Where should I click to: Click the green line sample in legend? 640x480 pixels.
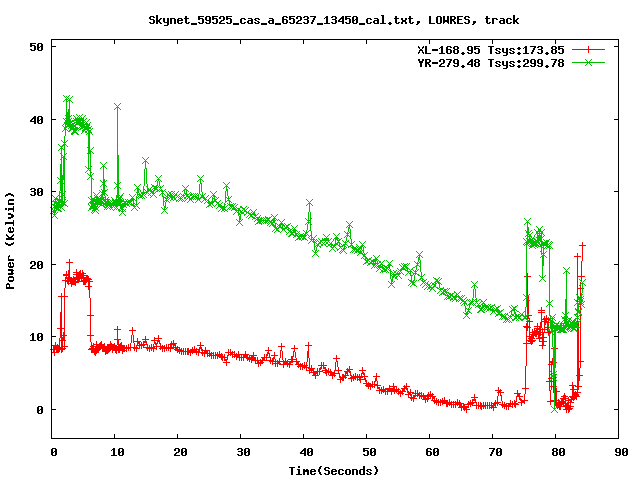[x=588, y=62]
